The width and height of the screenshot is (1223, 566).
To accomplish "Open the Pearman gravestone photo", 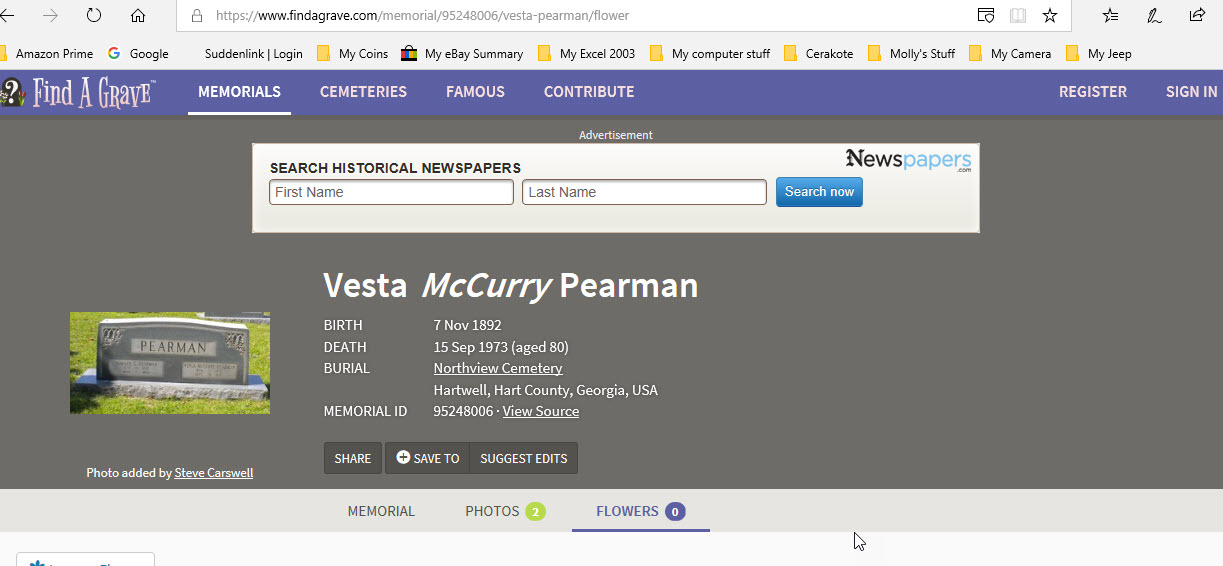I will (170, 363).
